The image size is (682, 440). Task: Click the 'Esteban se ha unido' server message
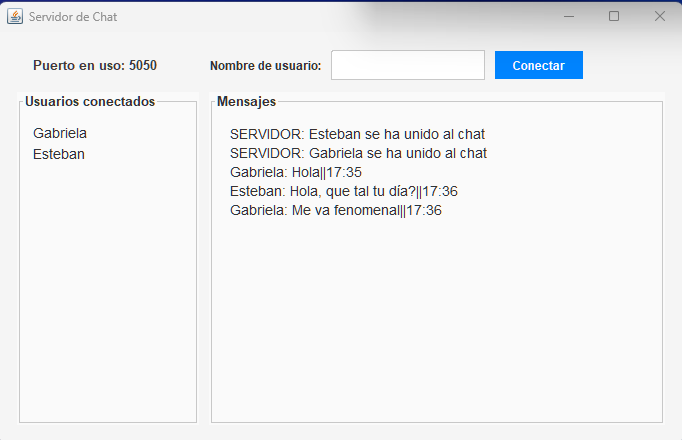(357, 134)
